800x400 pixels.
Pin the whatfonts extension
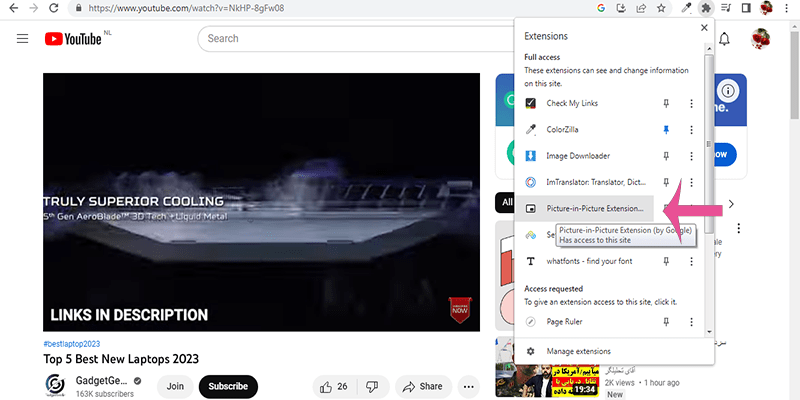(x=666, y=261)
